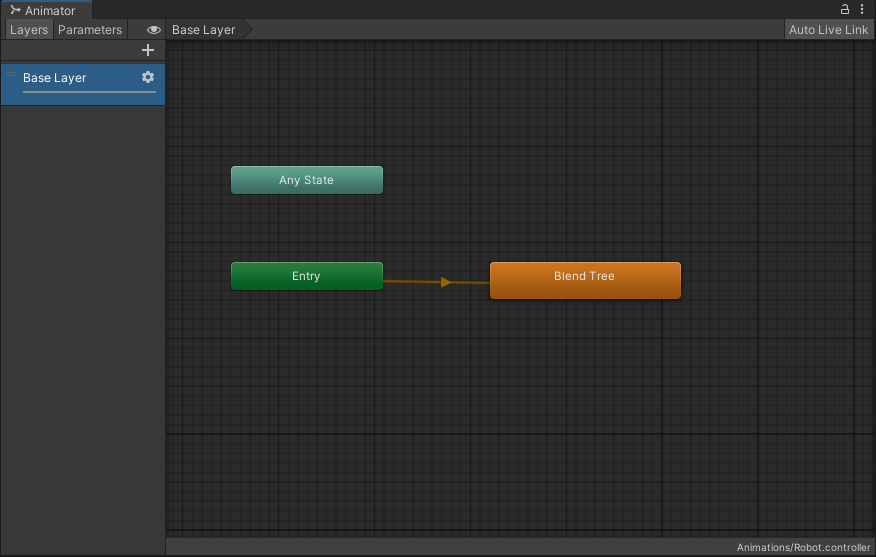Toggle the eye visibility icon
This screenshot has width=876, height=557.
[154, 30]
